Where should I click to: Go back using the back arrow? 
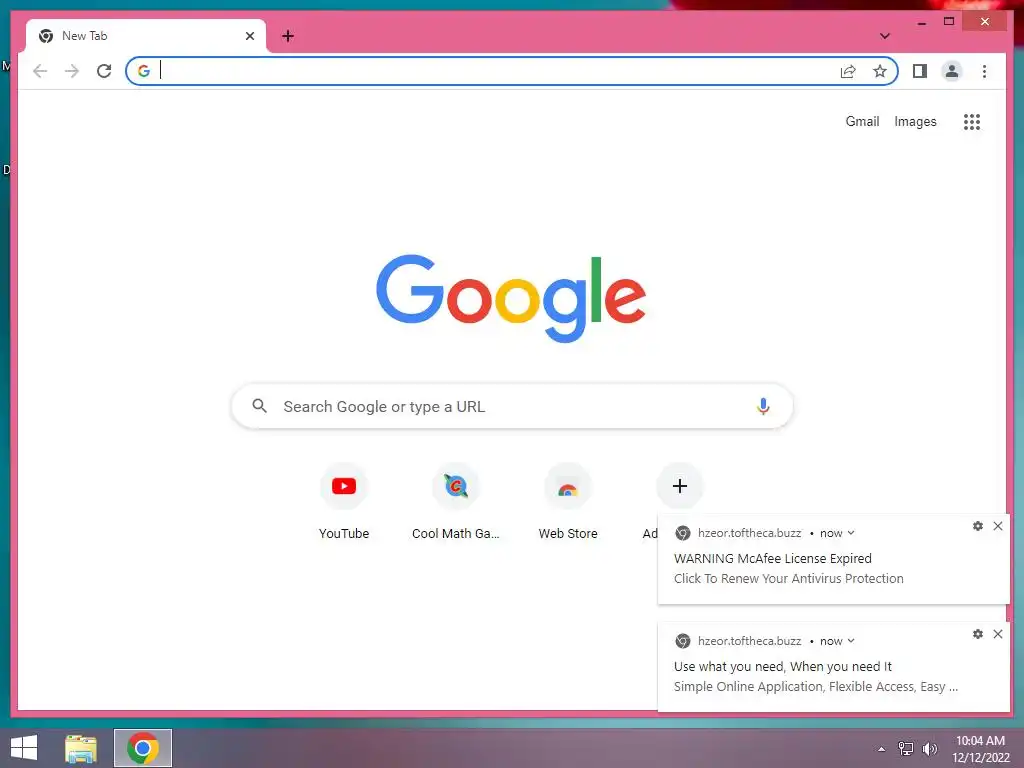pos(40,71)
